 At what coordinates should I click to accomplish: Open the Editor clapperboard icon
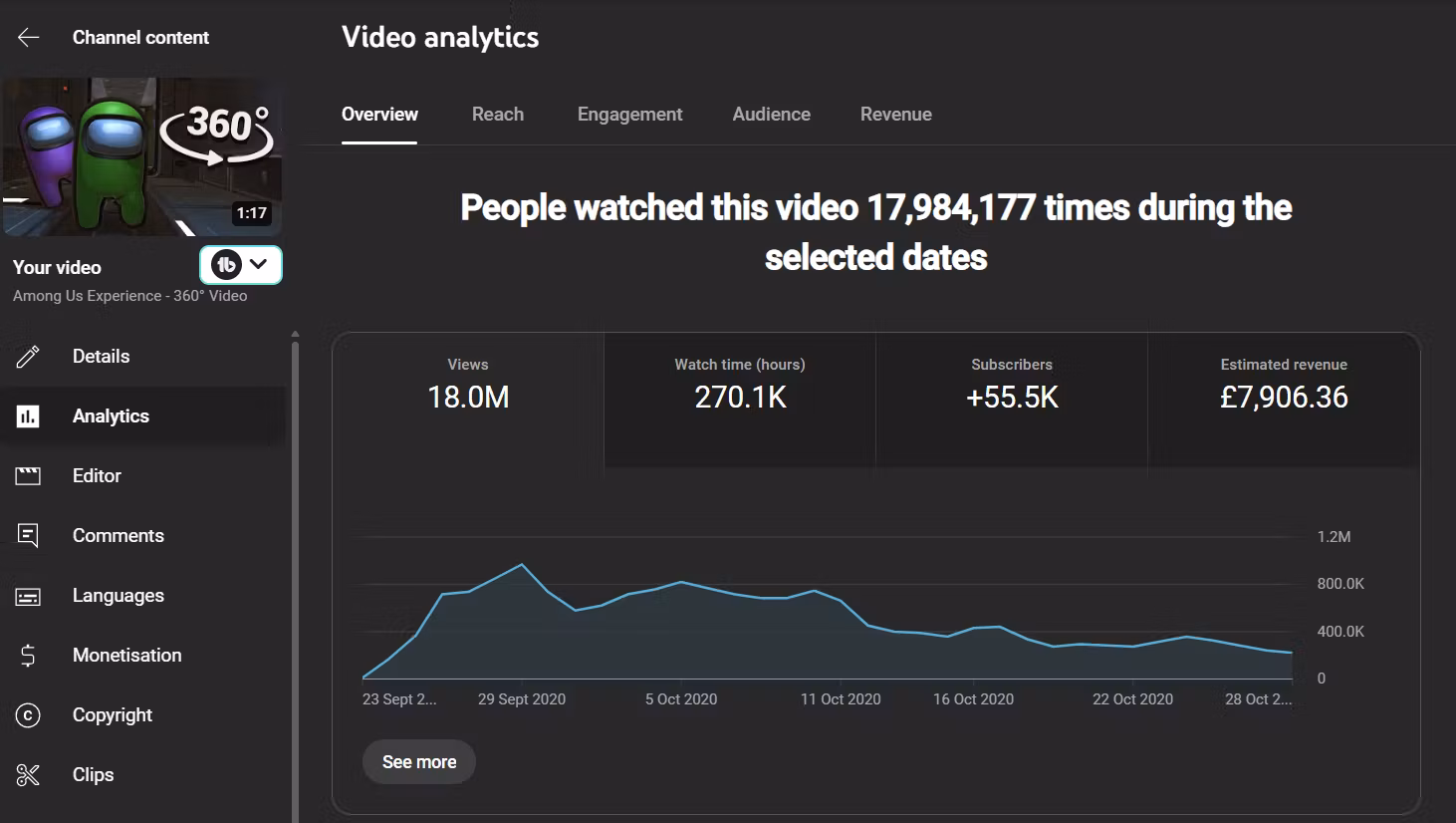28,476
